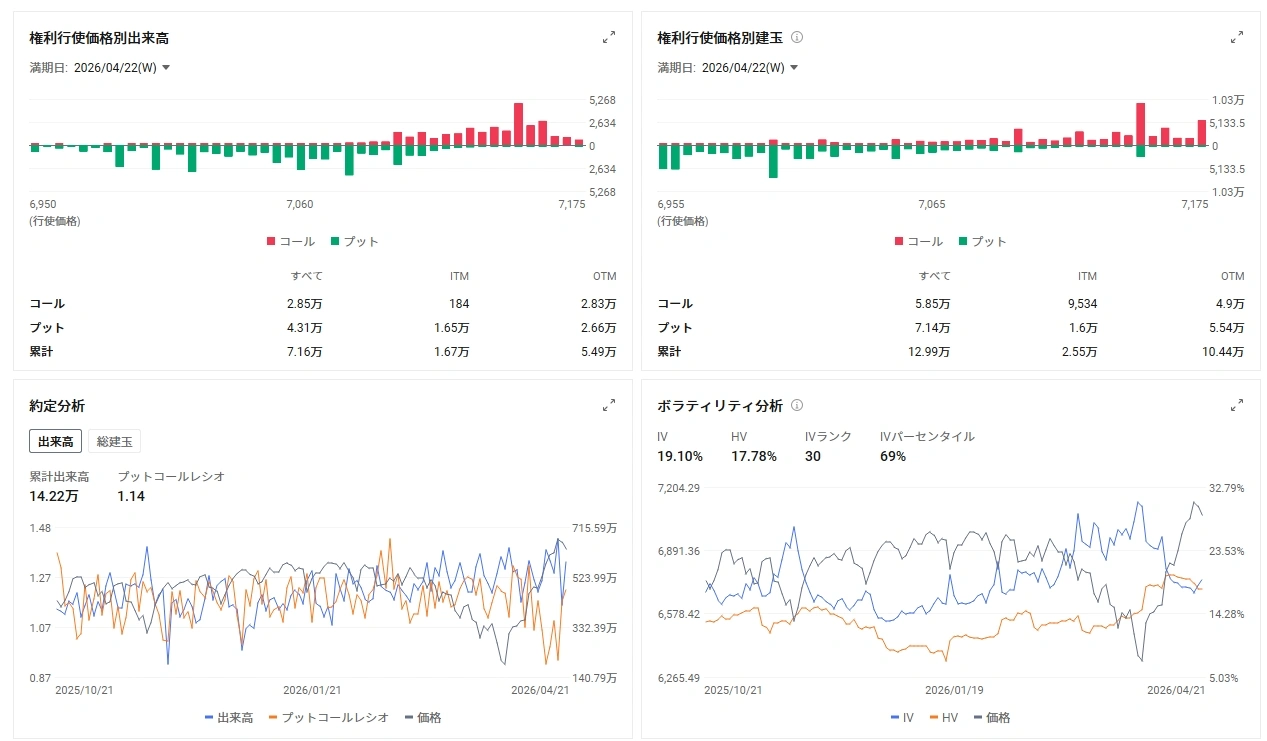Toggle the HV series legend item
Viewport: 1267px width, 741px height.
coord(943,717)
